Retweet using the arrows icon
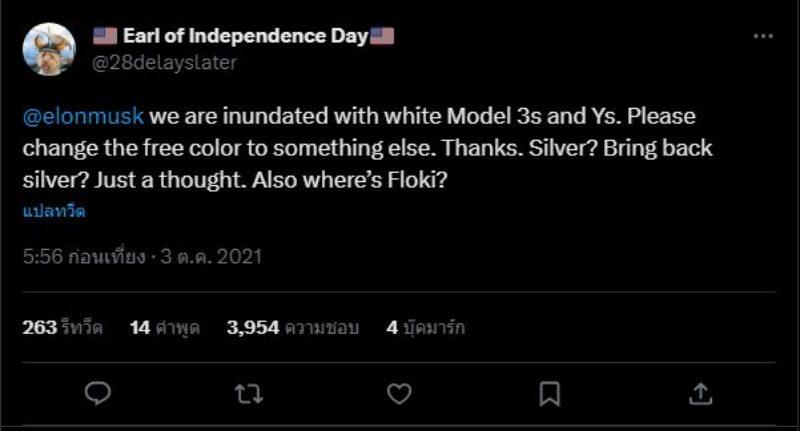 point(248,394)
